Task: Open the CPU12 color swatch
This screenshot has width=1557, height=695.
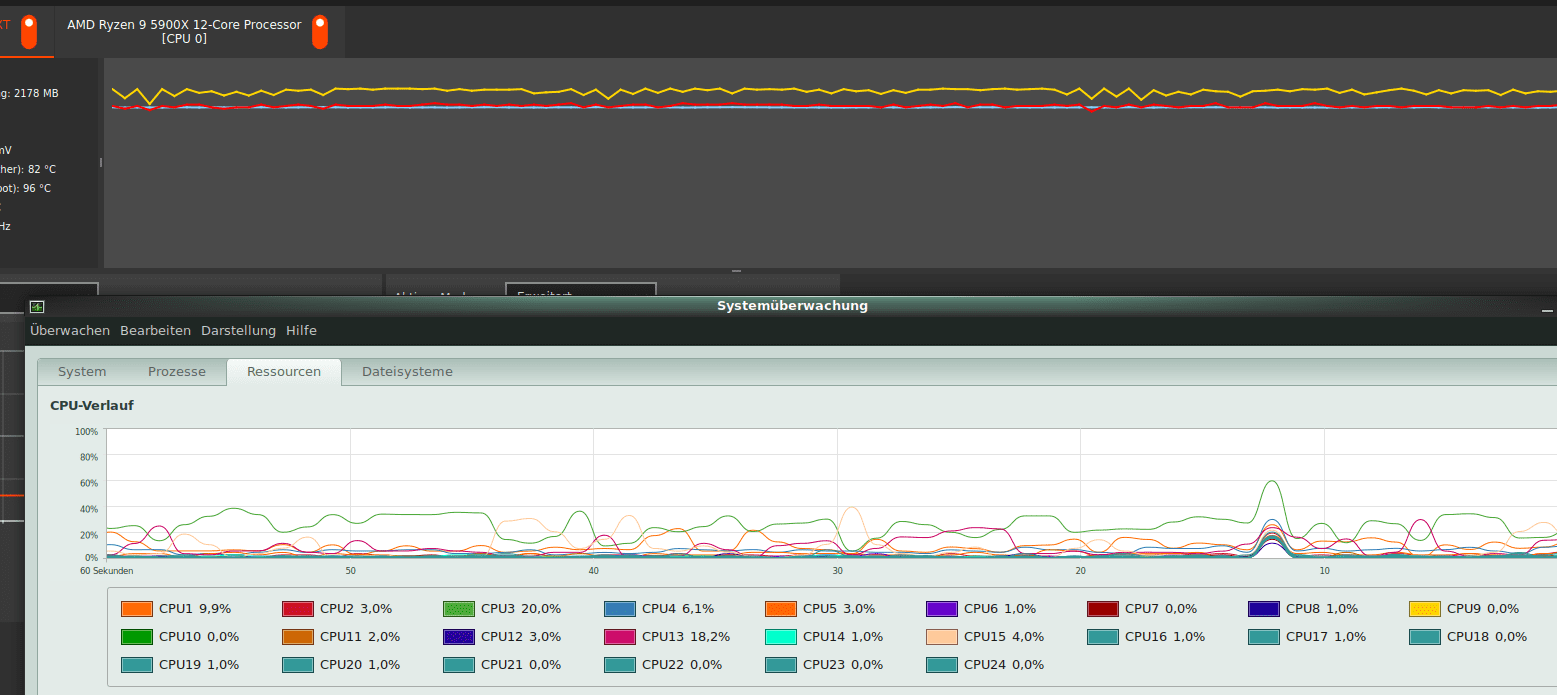Action: (459, 636)
